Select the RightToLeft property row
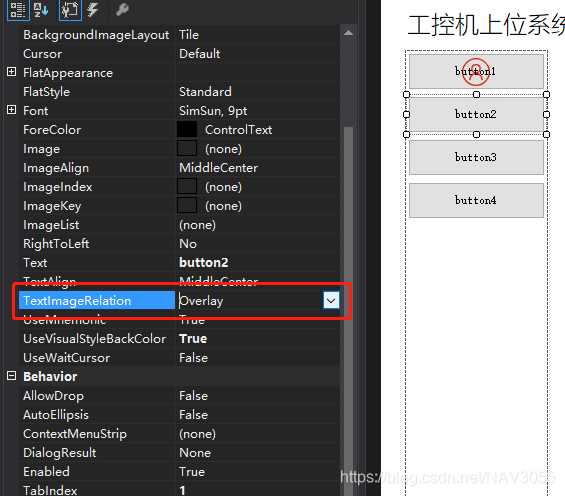Image resolution: width=565 pixels, height=496 pixels. [x=179, y=244]
